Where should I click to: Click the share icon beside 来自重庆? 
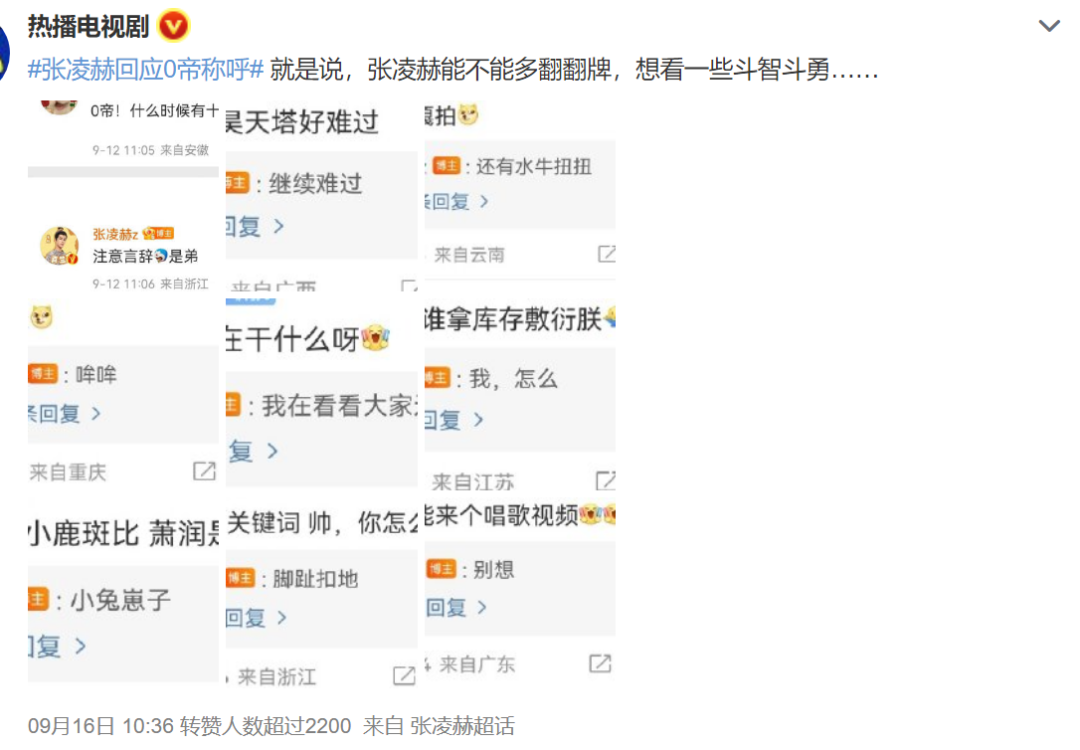pos(204,471)
